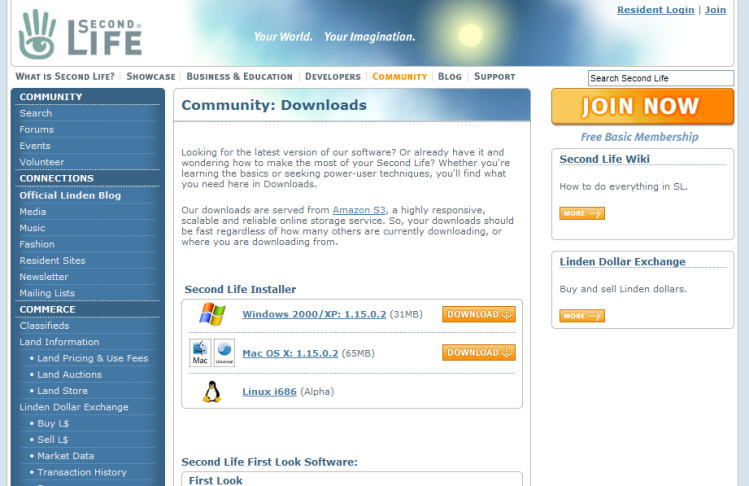Go to Forums in the sidebar
The height and width of the screenshot is (486, 749).
37,130
